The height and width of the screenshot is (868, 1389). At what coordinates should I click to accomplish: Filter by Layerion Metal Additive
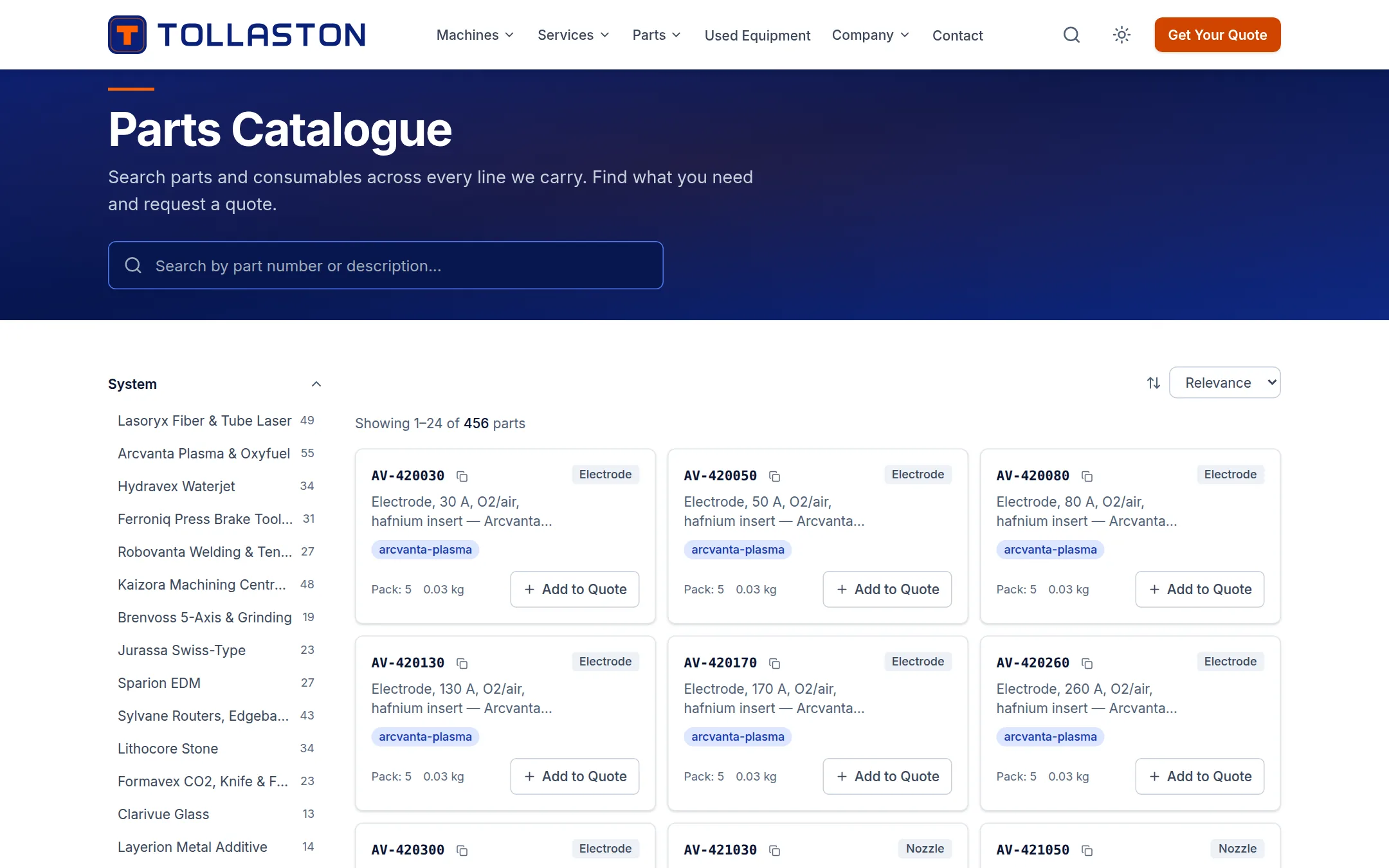(x=215, y=847)
